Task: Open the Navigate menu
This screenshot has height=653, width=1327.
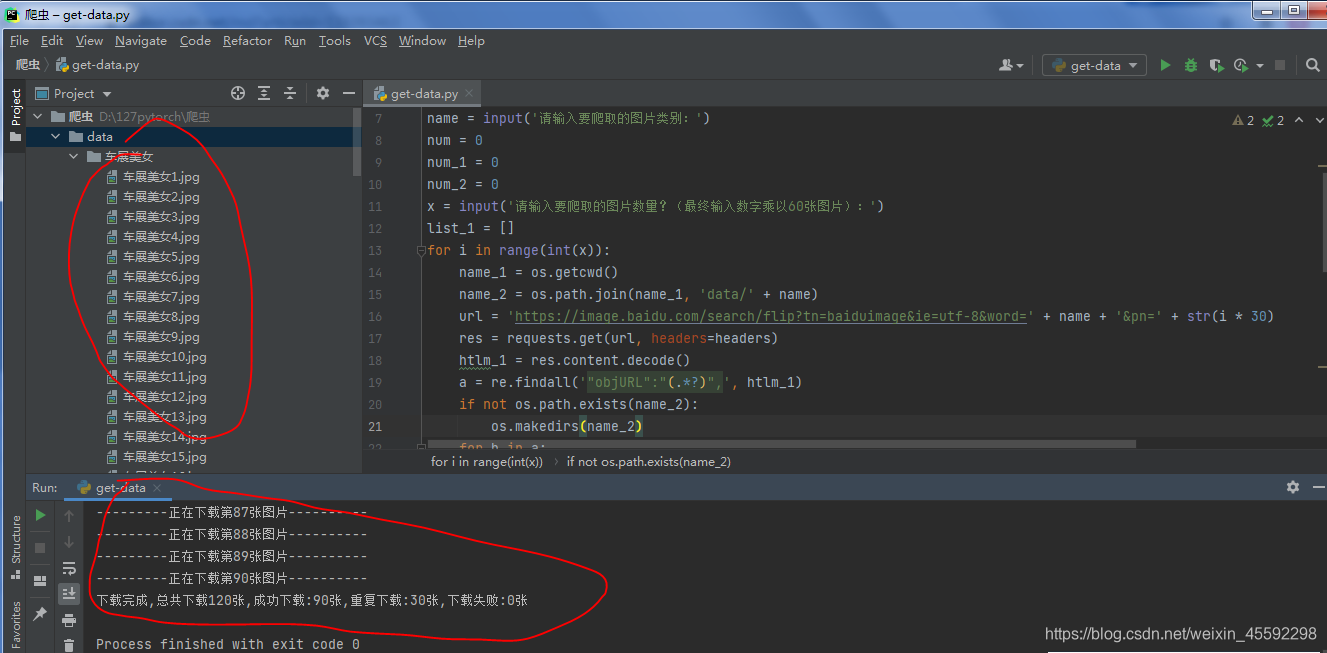Action: click(141, 41)
